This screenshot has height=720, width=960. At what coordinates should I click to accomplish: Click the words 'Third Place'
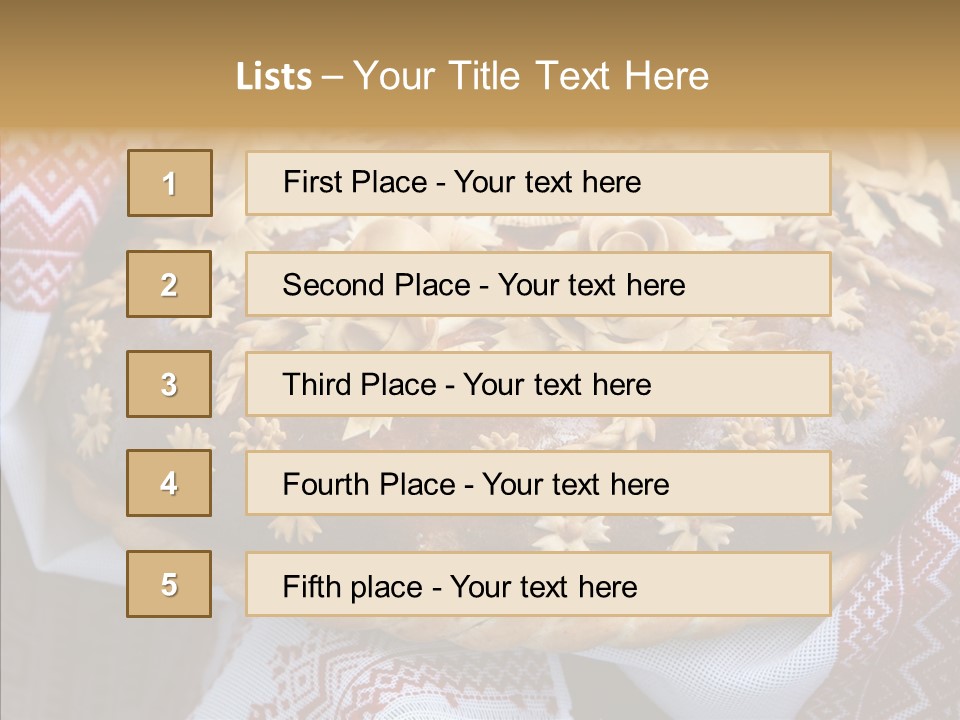tap(359, 384)
